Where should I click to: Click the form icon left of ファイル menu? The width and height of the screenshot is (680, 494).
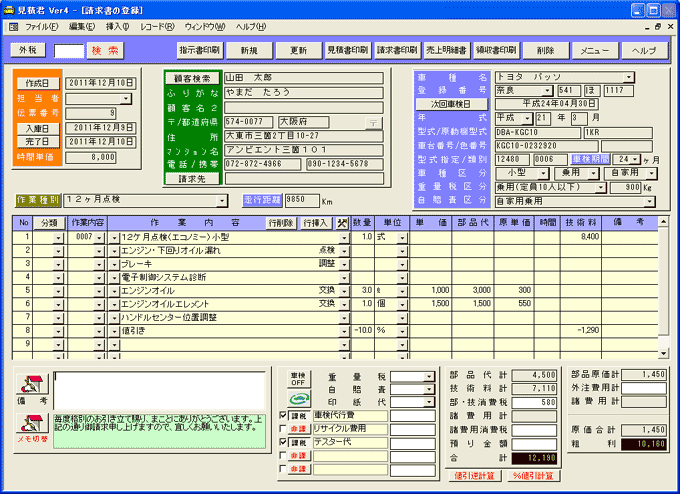click(x=13, y=27)
